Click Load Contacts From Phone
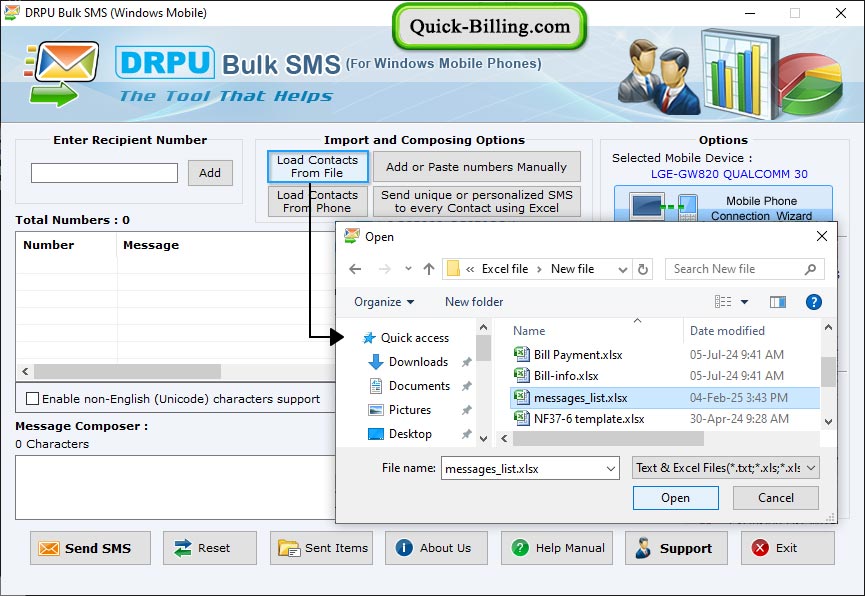865x596 pixels. coord(318,201)
